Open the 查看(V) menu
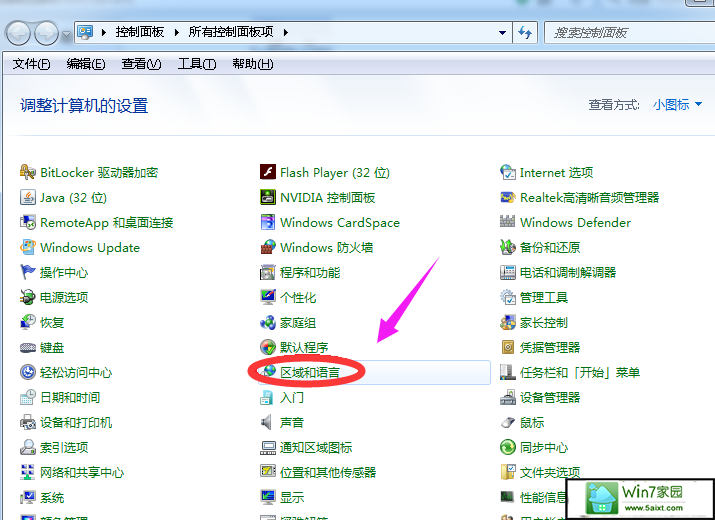The width and height of the screenshot is (715, 520). [x=141, y=64]
